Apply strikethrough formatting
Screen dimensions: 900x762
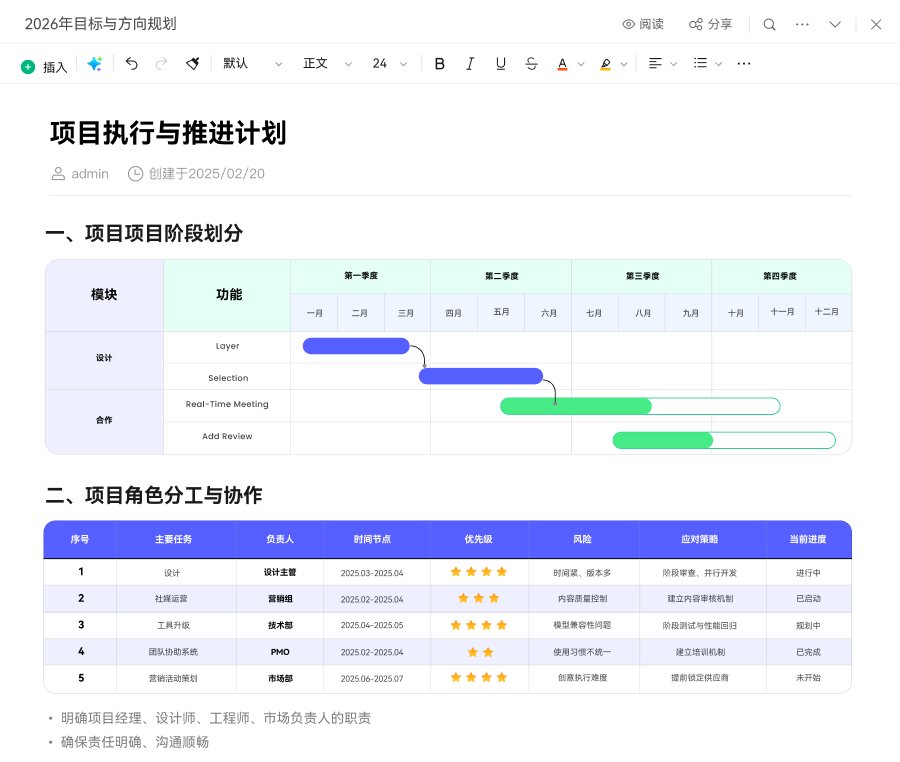[531, 64]
